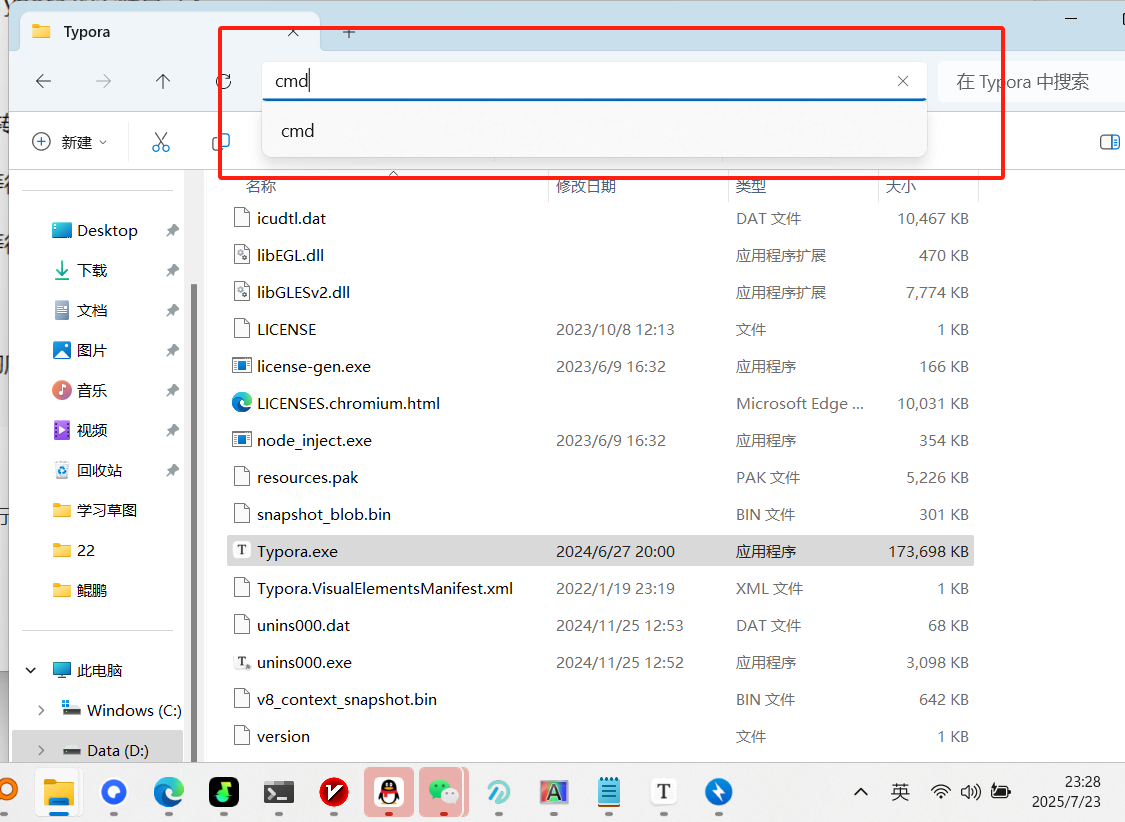Open Microsoft Edge from the taskbar
Screen dimensions: 1125x822
click(169, 792)
